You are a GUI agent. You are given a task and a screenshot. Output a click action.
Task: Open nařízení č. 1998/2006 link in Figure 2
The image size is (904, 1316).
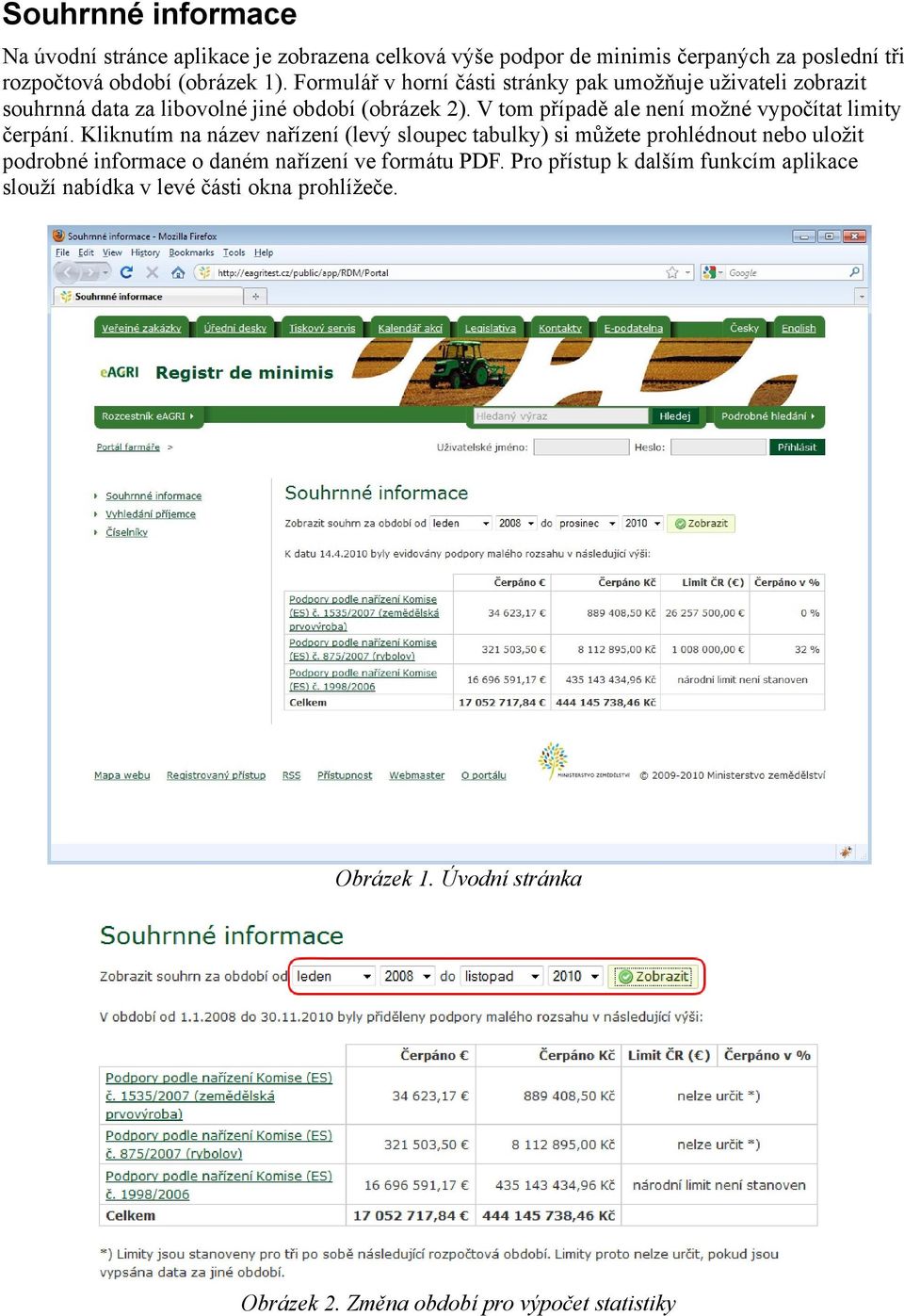218,1185
